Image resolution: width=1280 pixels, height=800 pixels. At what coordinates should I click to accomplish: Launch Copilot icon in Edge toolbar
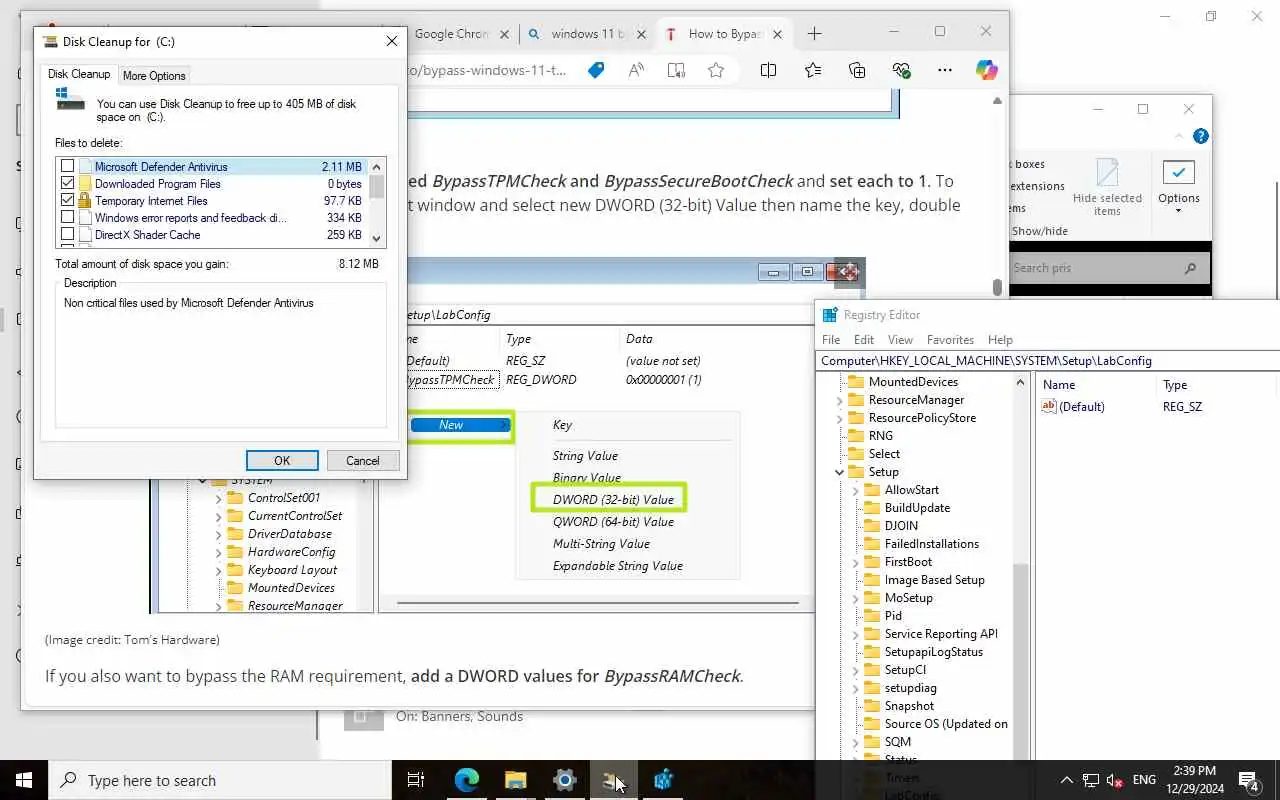(987, 70)
